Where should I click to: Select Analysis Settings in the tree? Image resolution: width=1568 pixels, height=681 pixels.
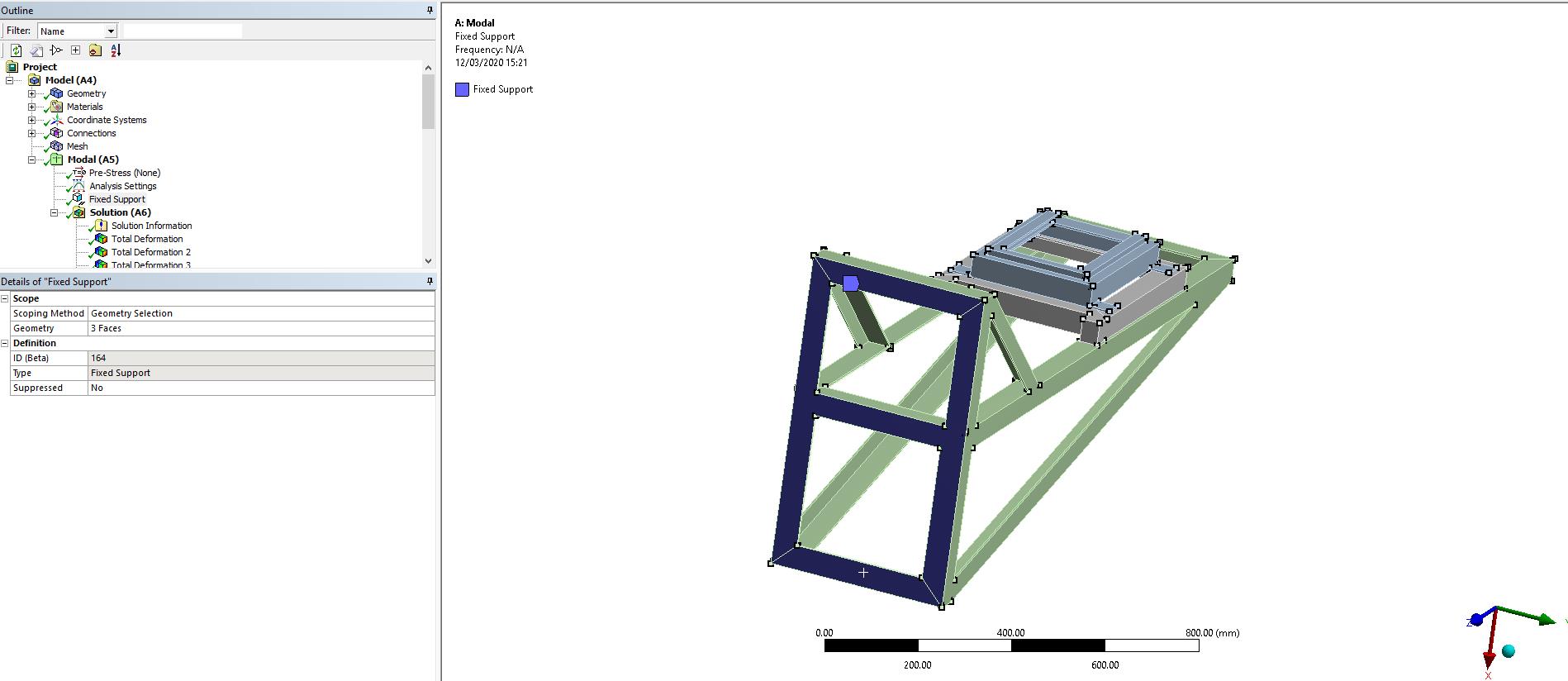coord(122,186)
